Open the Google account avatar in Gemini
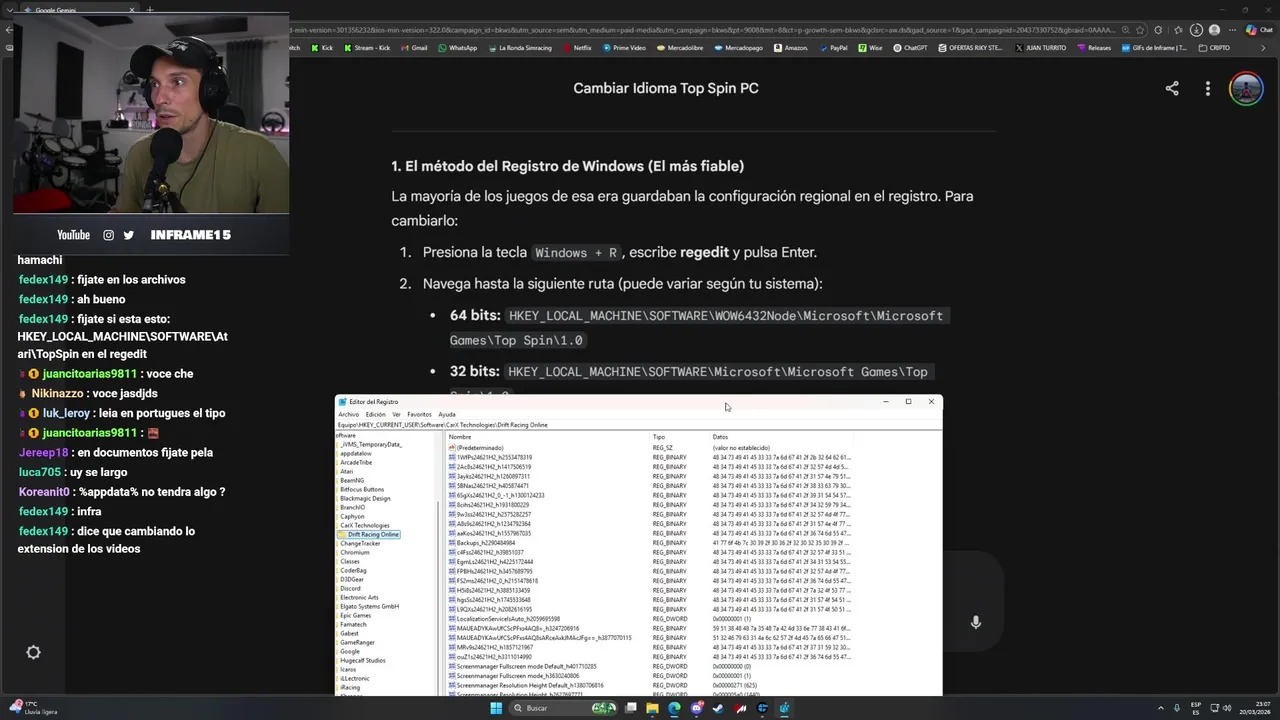The width and height of the screenshot is (1280, 720). click(x=1246, y=88)
